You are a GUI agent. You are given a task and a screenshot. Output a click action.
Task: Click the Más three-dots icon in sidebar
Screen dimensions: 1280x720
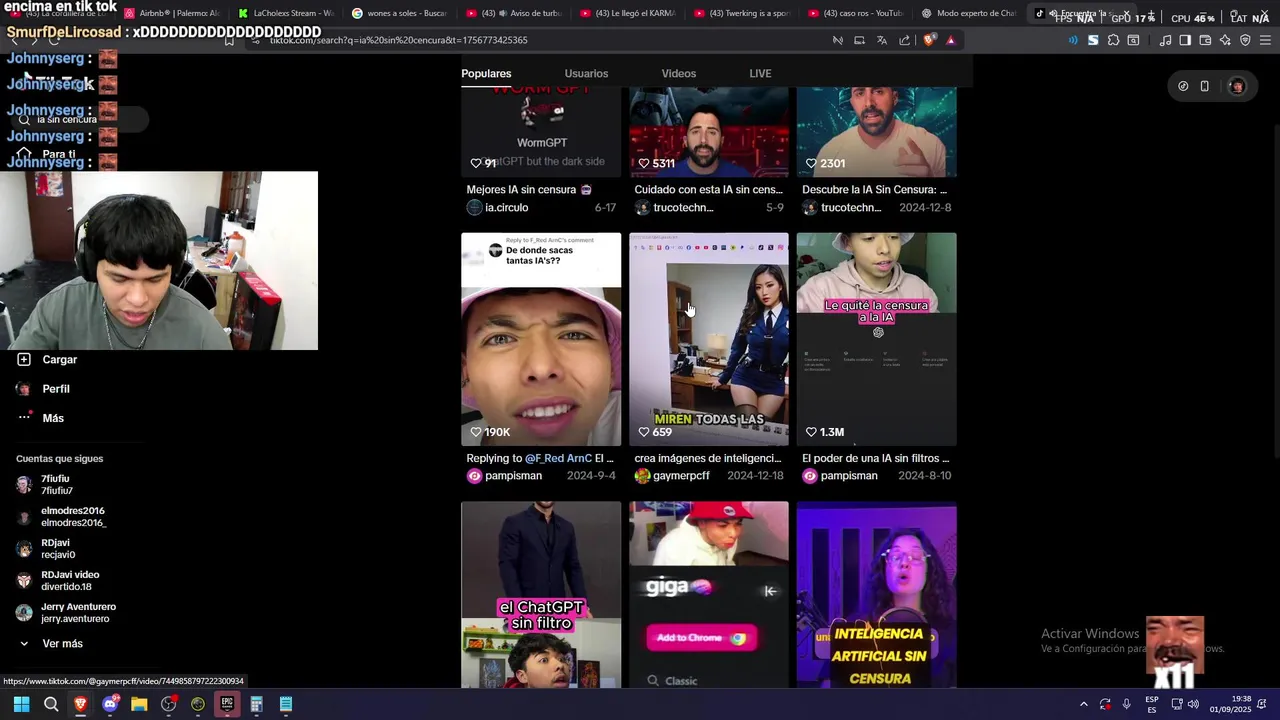point(24,417)
